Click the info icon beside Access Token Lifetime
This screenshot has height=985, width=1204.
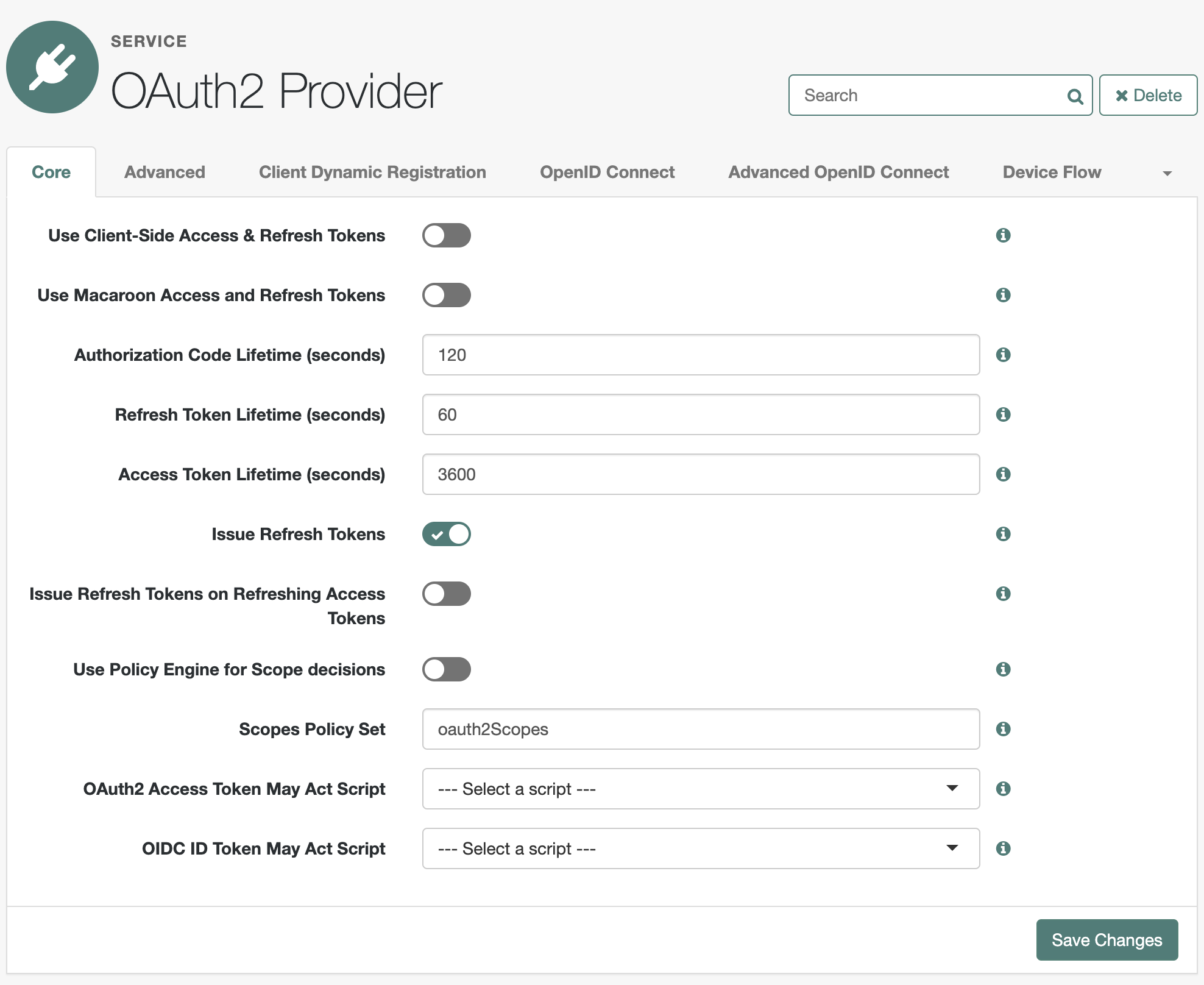pyautogui.click(x=1004, y=474)
